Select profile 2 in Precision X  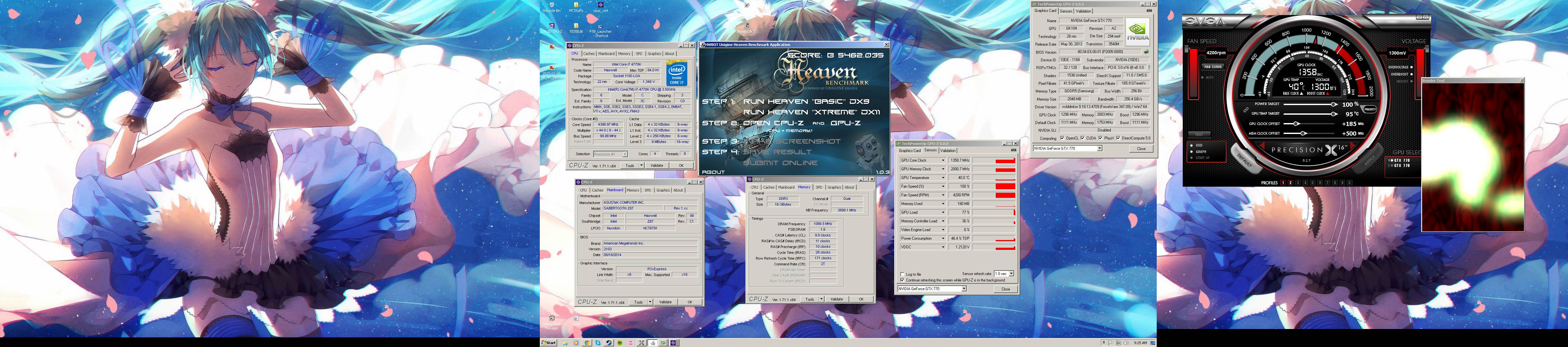1290,182
